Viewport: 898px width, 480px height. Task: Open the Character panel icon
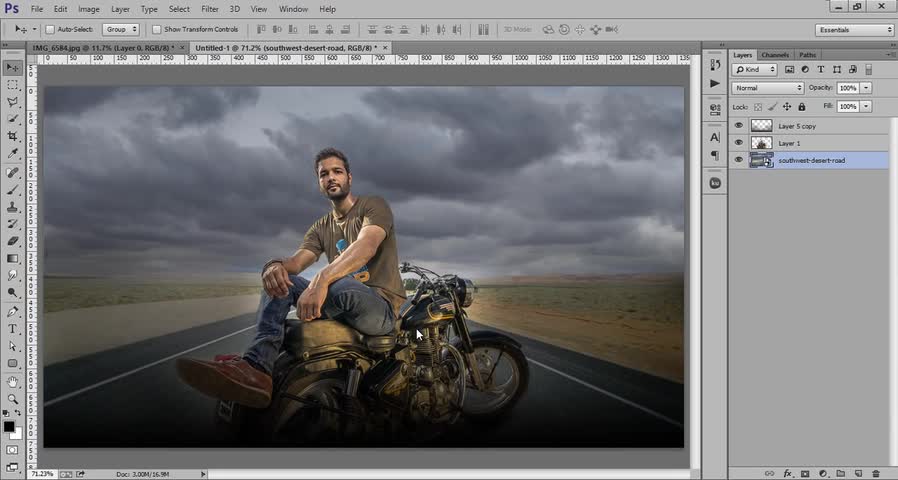[715, 137]
